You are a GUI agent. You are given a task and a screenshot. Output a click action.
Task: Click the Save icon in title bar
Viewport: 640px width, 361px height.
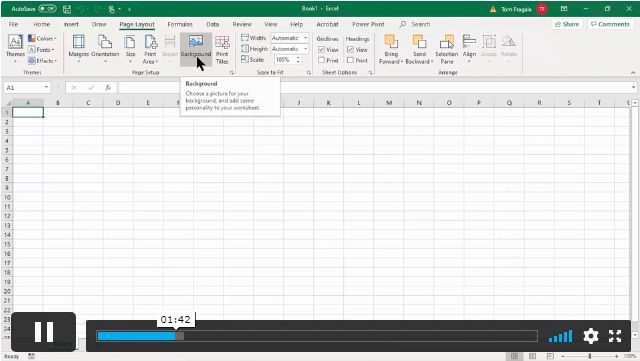[67, 9]
